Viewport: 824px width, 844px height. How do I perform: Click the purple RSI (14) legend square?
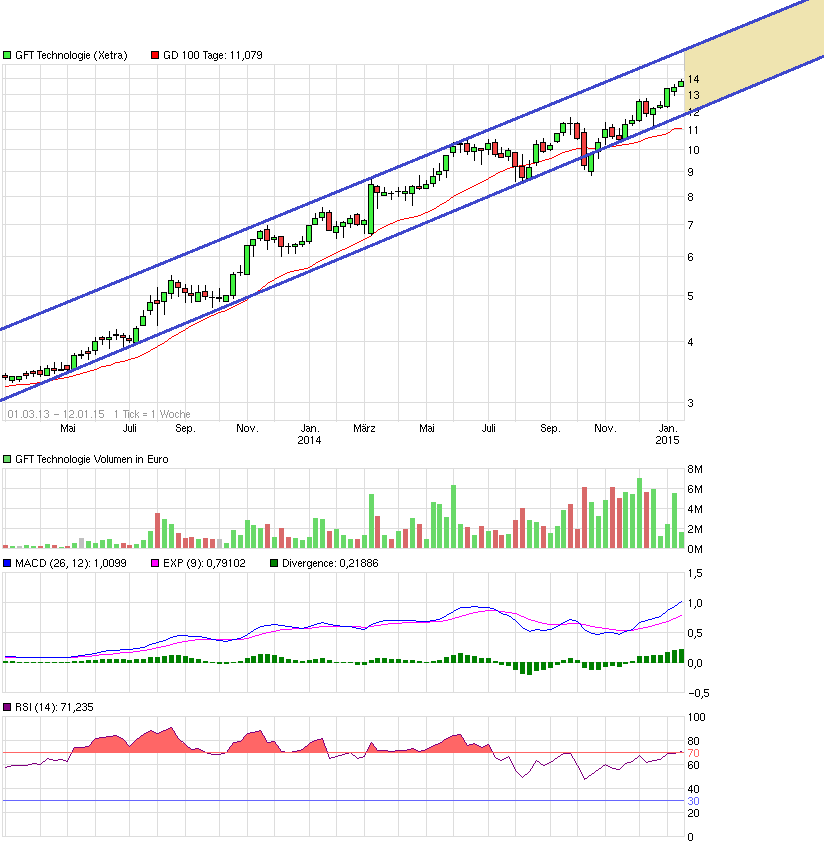tap(8, 707)
